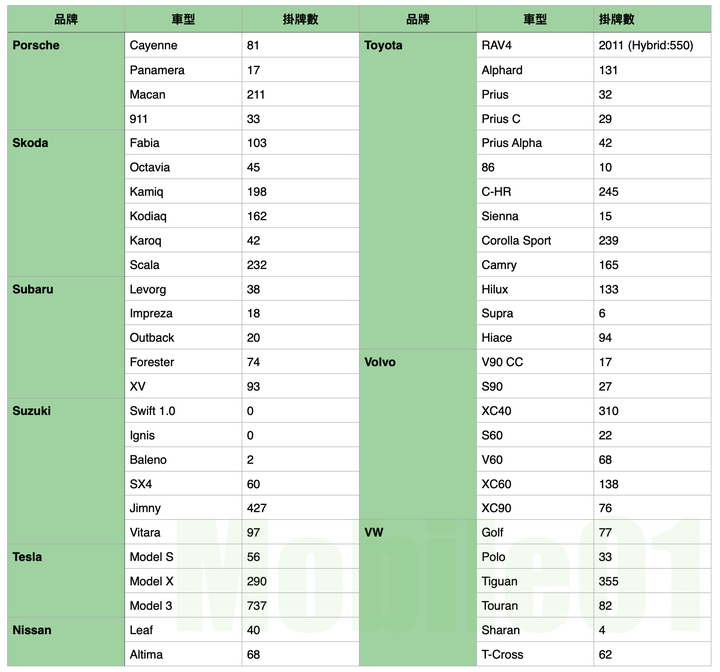Select the value 737 cell

pos(300,605)
